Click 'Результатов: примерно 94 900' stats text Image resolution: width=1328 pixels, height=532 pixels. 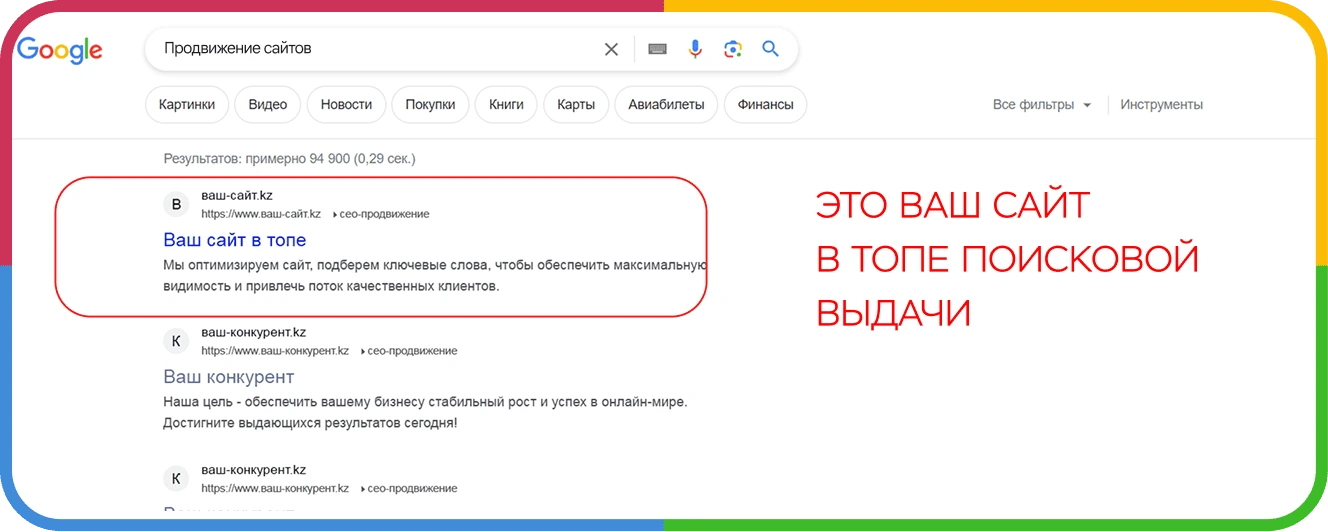(x=289, y=158)
